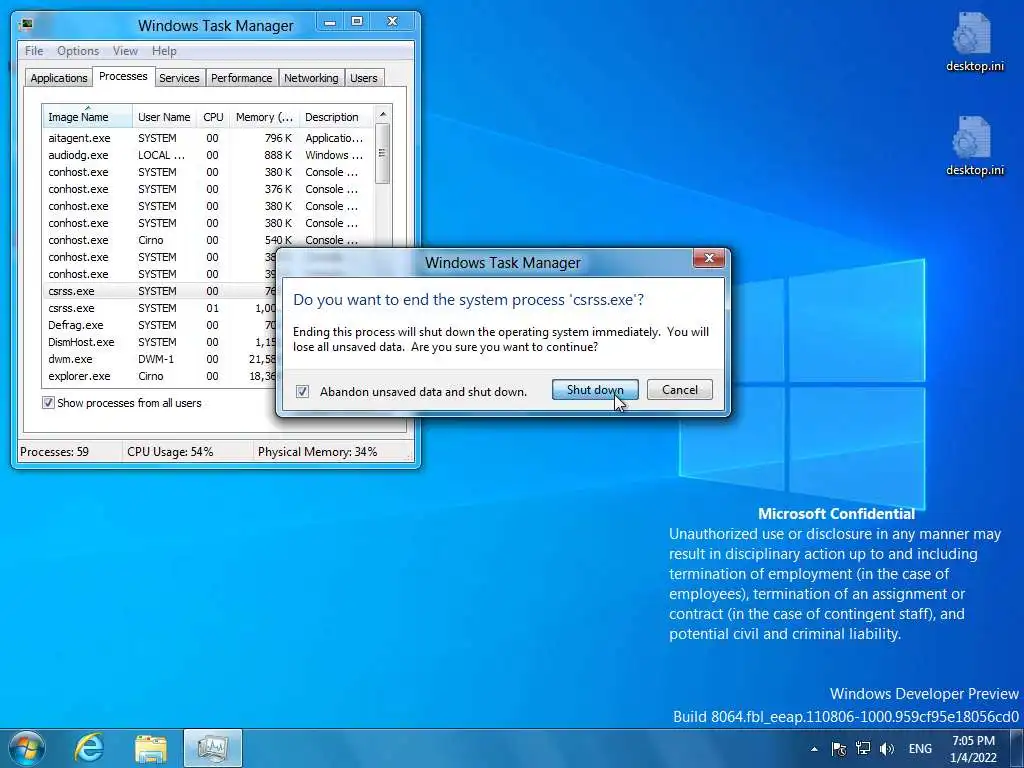Select csrss.exe row with CPU 01

160,308
